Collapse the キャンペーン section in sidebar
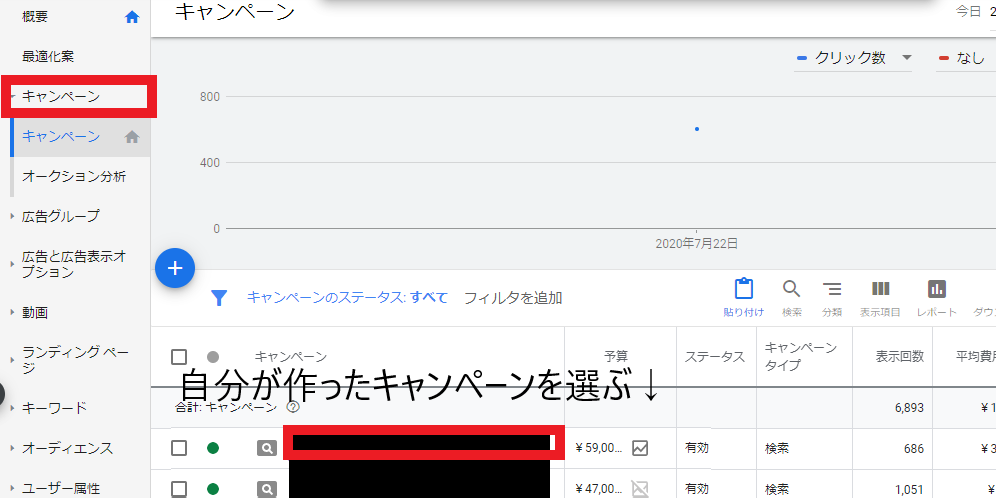Viewport: 996px width, 498px height. click(61, 97)
